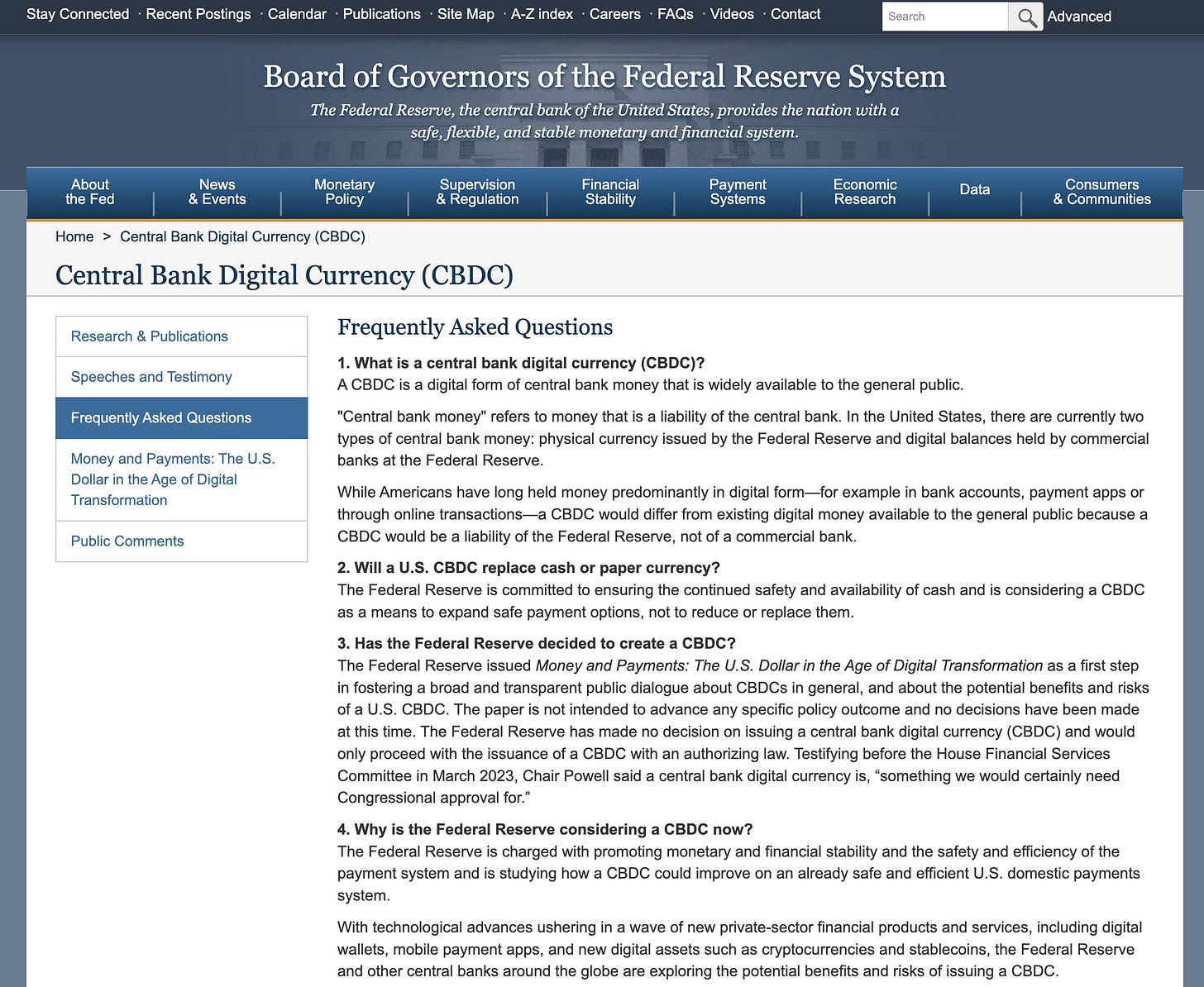Image resolution: width=1204 pixels, height=987 pixels.
Task: Open the Supervision & Regulation menu
Action: [477, 192]
